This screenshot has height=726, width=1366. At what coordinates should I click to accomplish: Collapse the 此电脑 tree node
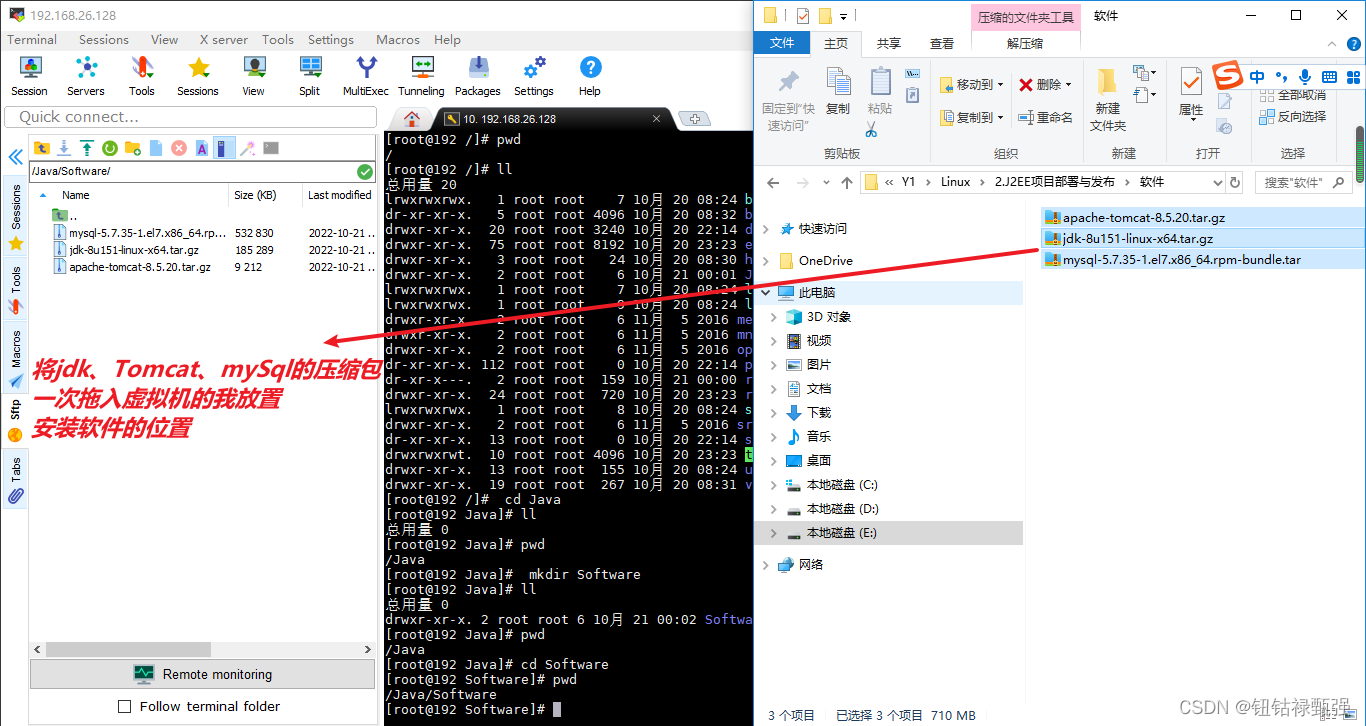tap(765, 291)
